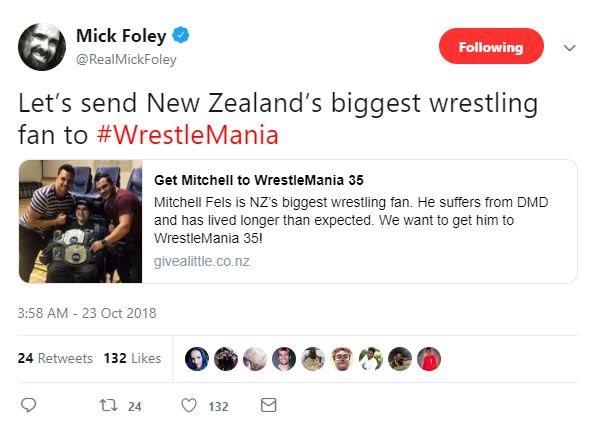603x442 pixels.
Task: Click the Mick Foley display name
Action: (119, 37)
